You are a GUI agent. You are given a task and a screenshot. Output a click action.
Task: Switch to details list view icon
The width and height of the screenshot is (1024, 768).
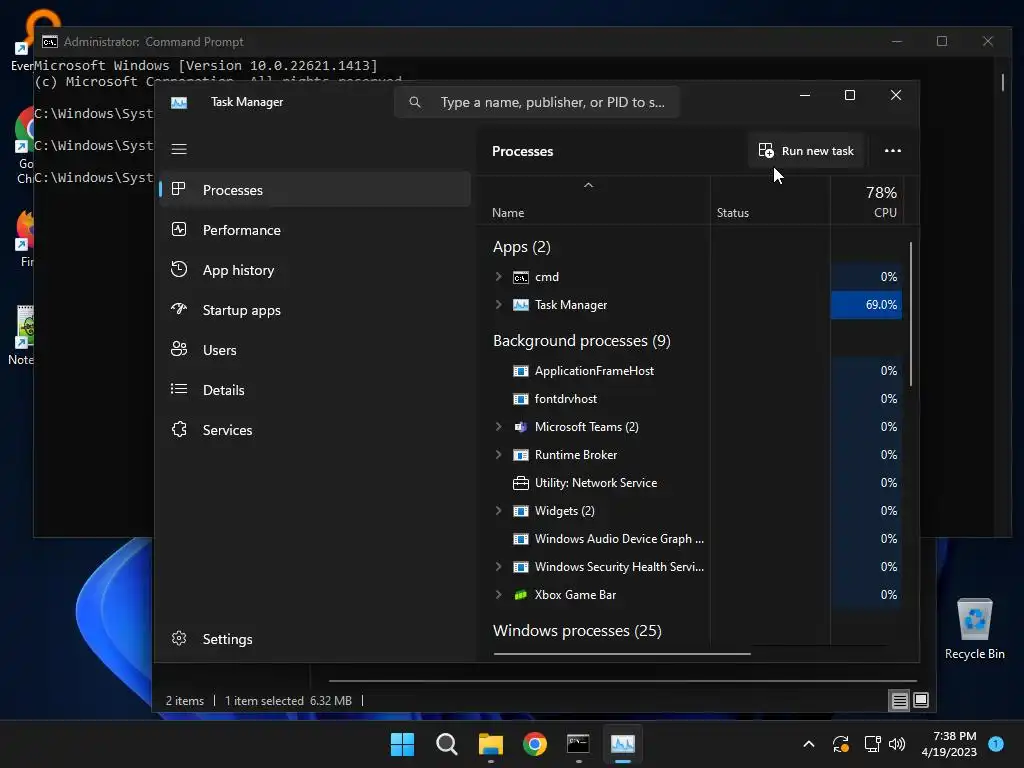[899, 701]
